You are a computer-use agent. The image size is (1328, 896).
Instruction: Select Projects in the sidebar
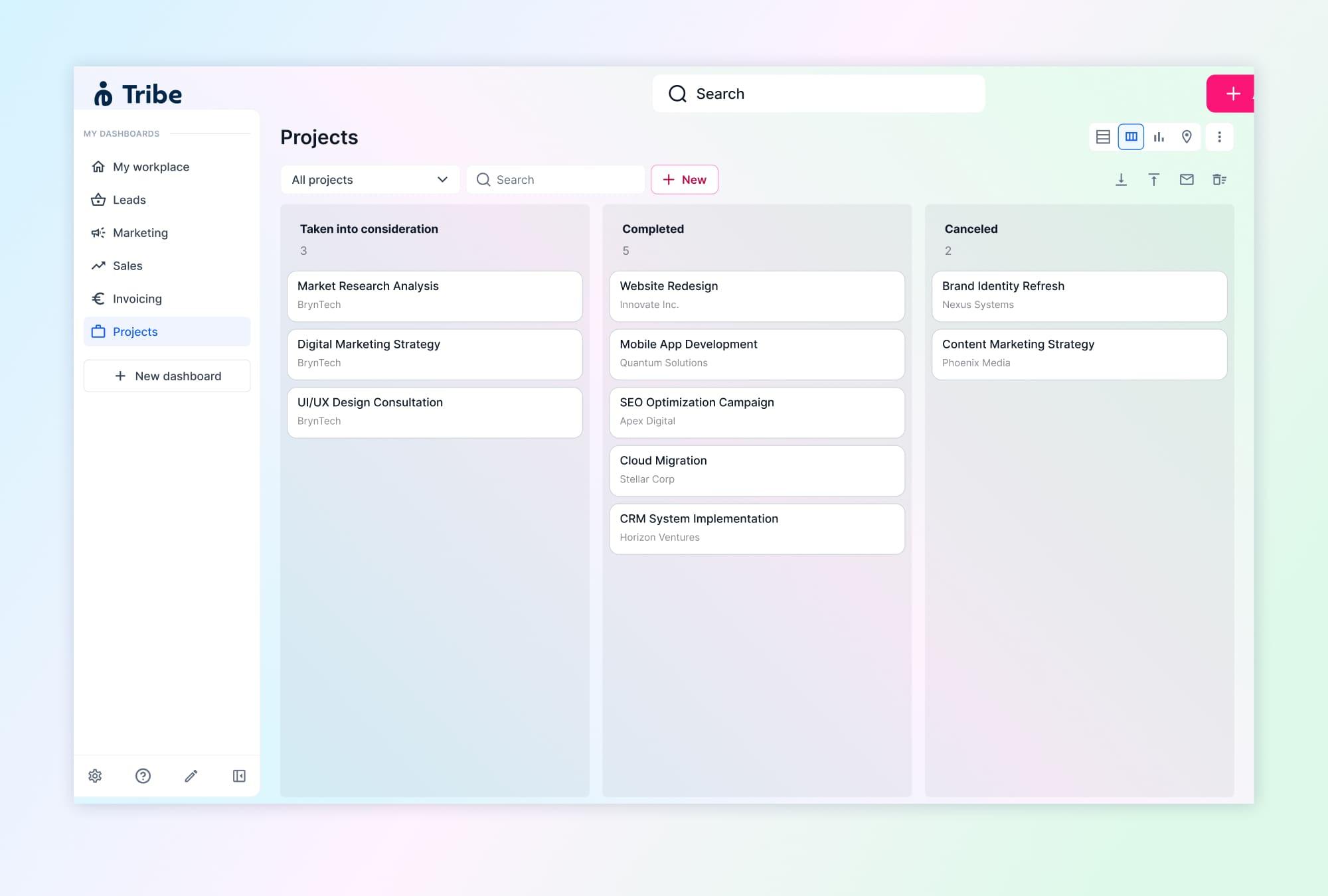pos(135,331)
